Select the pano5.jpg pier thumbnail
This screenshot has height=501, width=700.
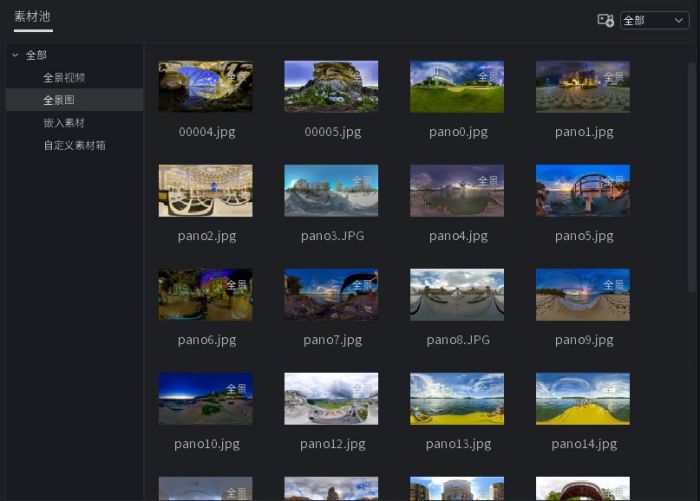(x=583, y=191)
